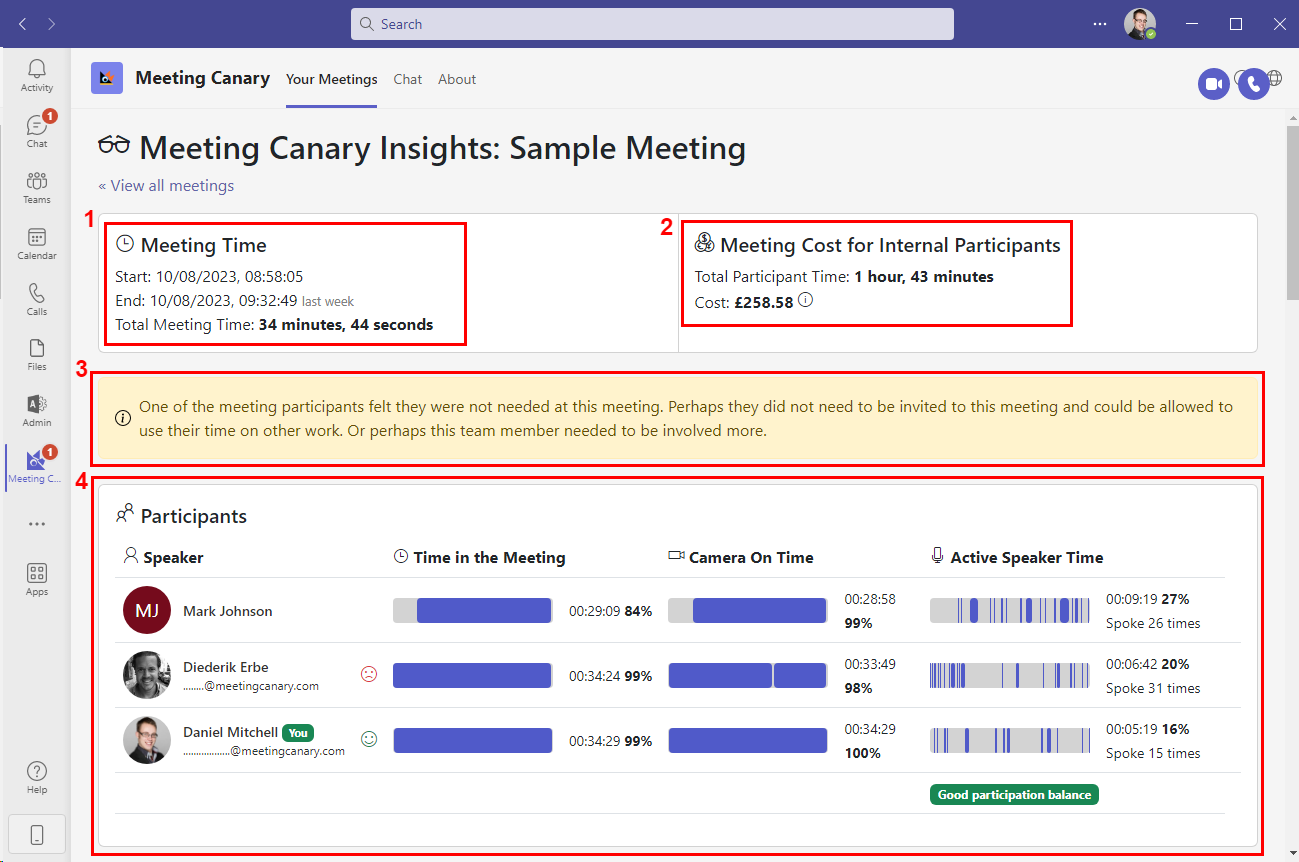Open the profile avatar menu
The image size is (1299, 862).
[1139, 24]
